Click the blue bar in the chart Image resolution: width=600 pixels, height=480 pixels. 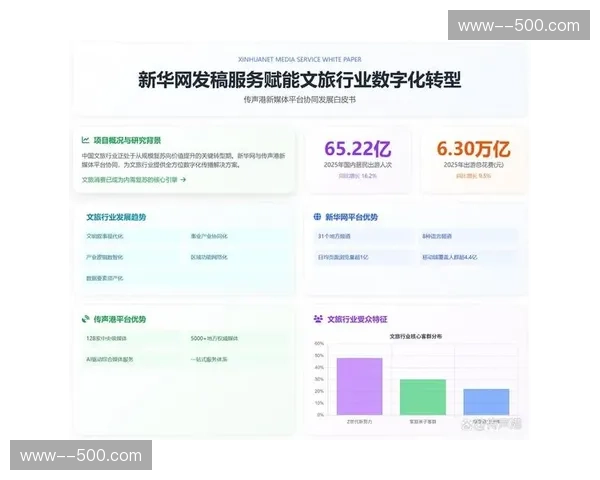[486, 402]
